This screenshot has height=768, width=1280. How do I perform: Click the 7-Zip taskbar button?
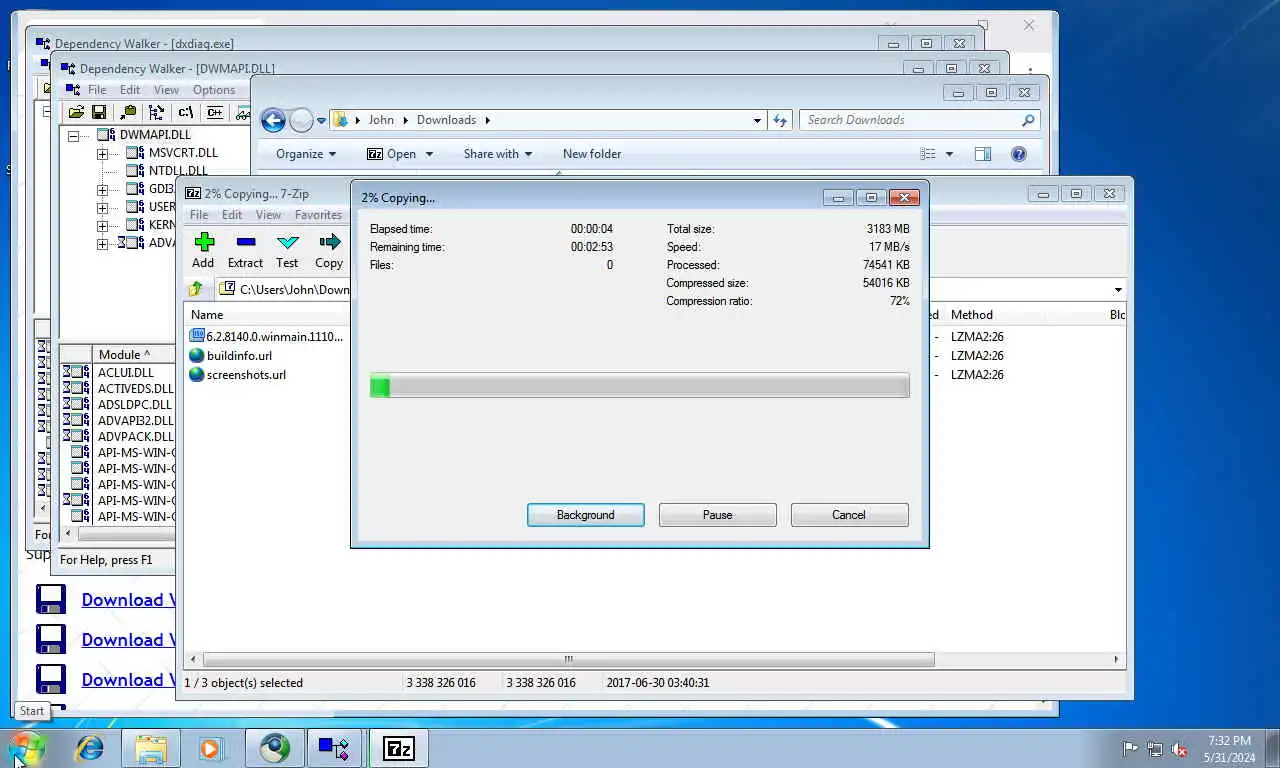click(398, 748)
